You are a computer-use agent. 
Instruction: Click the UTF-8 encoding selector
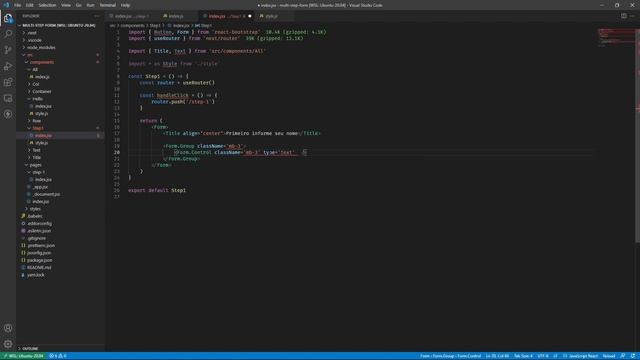543,356
